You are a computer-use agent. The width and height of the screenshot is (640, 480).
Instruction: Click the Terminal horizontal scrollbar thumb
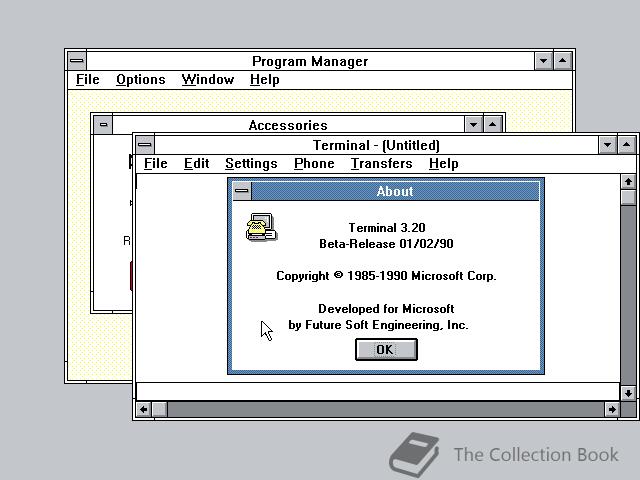tap(160, 409)
